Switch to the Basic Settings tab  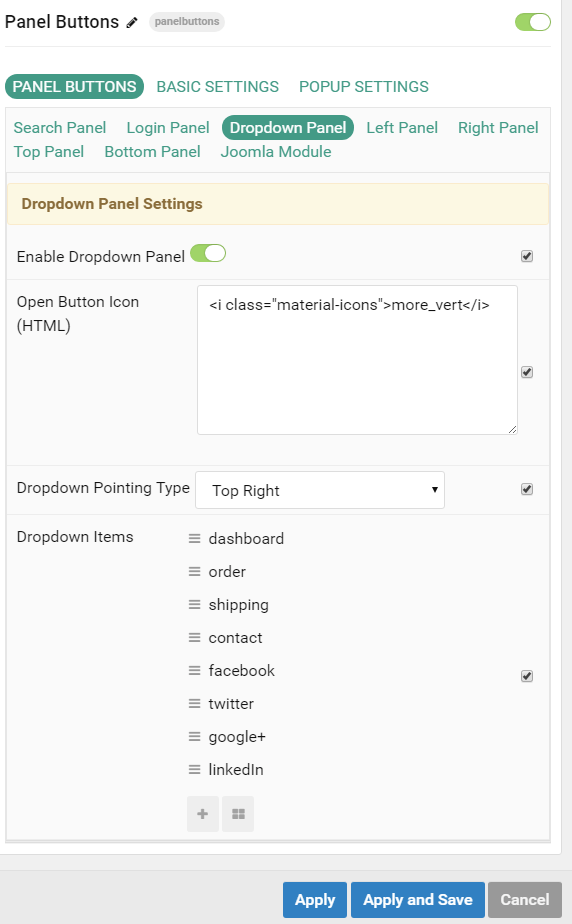(217, 87)
